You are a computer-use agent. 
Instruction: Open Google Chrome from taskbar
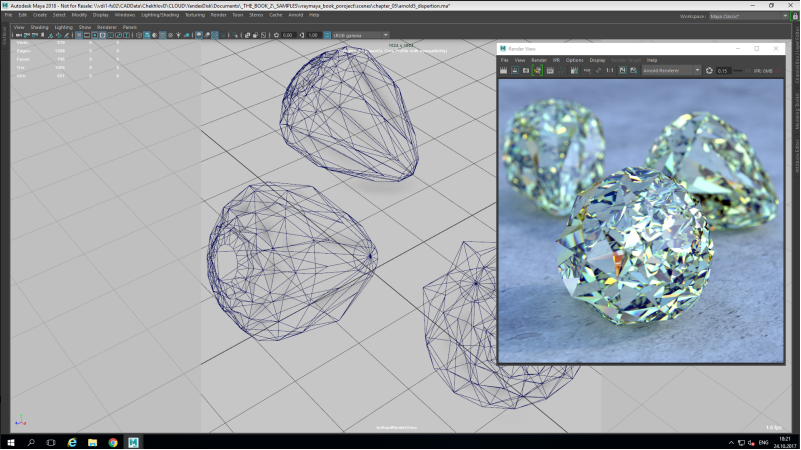click(x=113, y=442)
